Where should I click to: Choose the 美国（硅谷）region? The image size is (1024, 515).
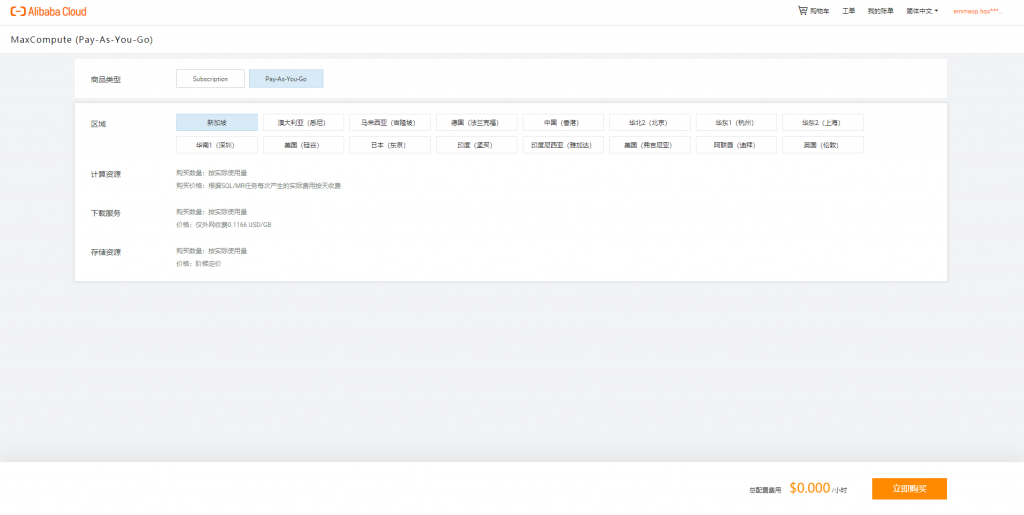point(303,145)
